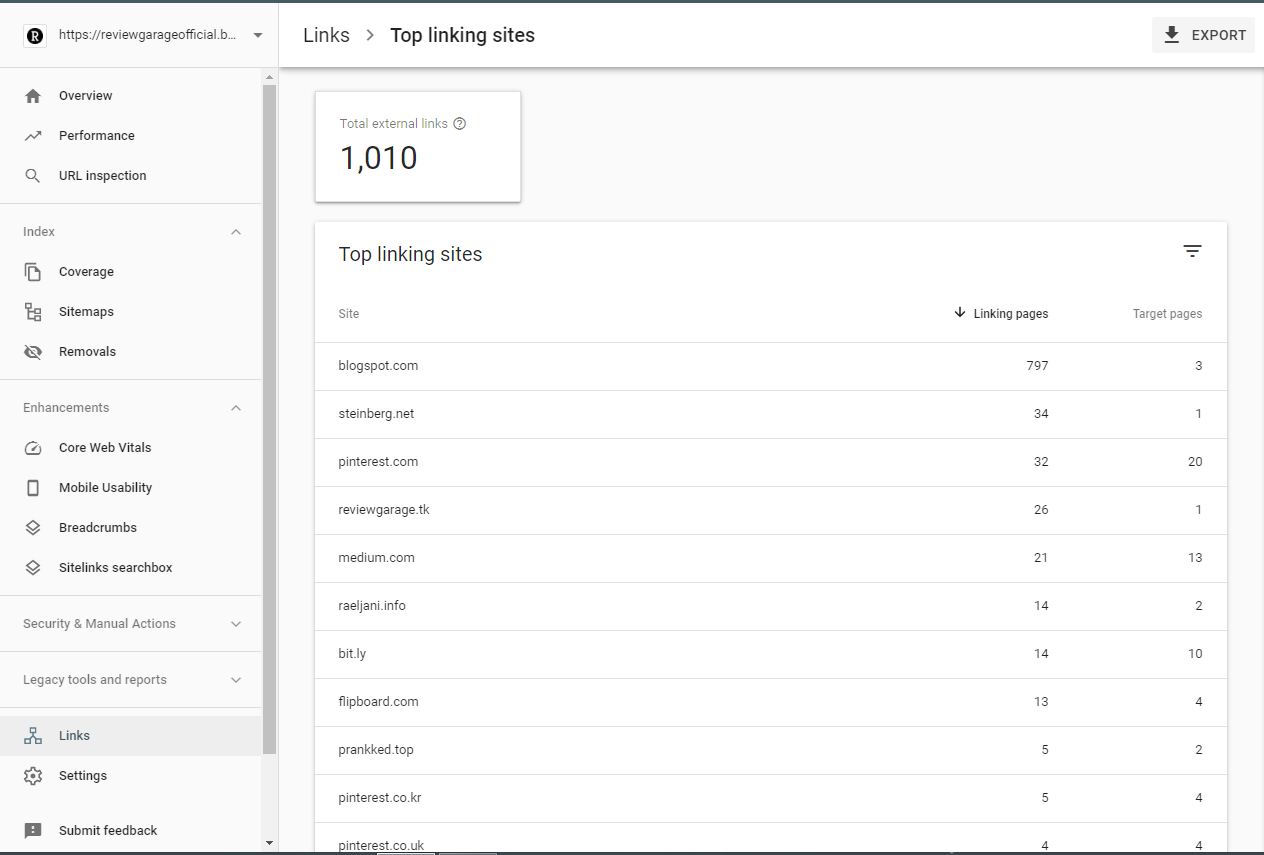Open pinterest.com row
The height and width of the screenshot is (855, 1264).
771,462
